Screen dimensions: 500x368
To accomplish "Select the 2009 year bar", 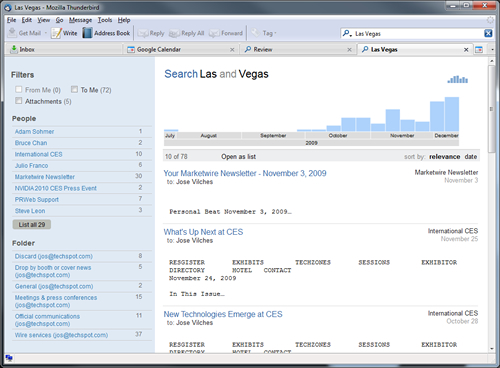I will [311, 143].
